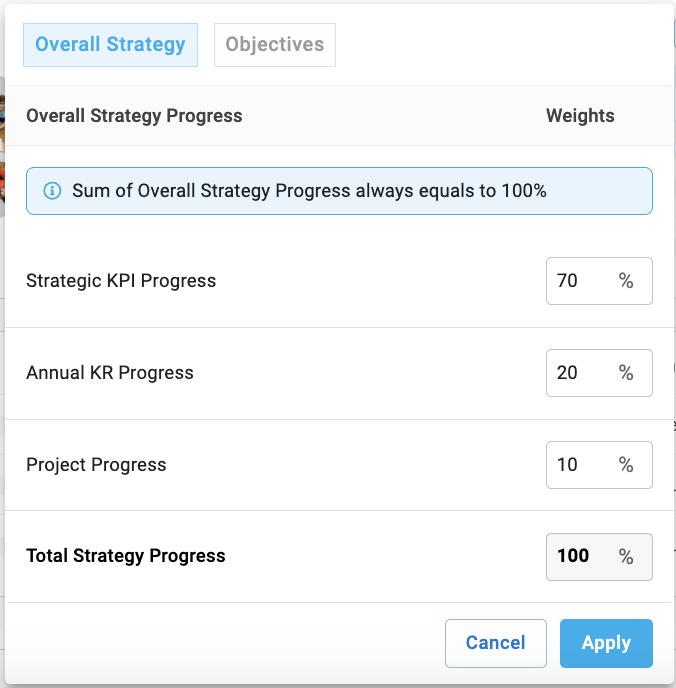Click the info icon in the blue banner
Image resolution: width=676 pixels, height=688 pixels.
(52, 191)
